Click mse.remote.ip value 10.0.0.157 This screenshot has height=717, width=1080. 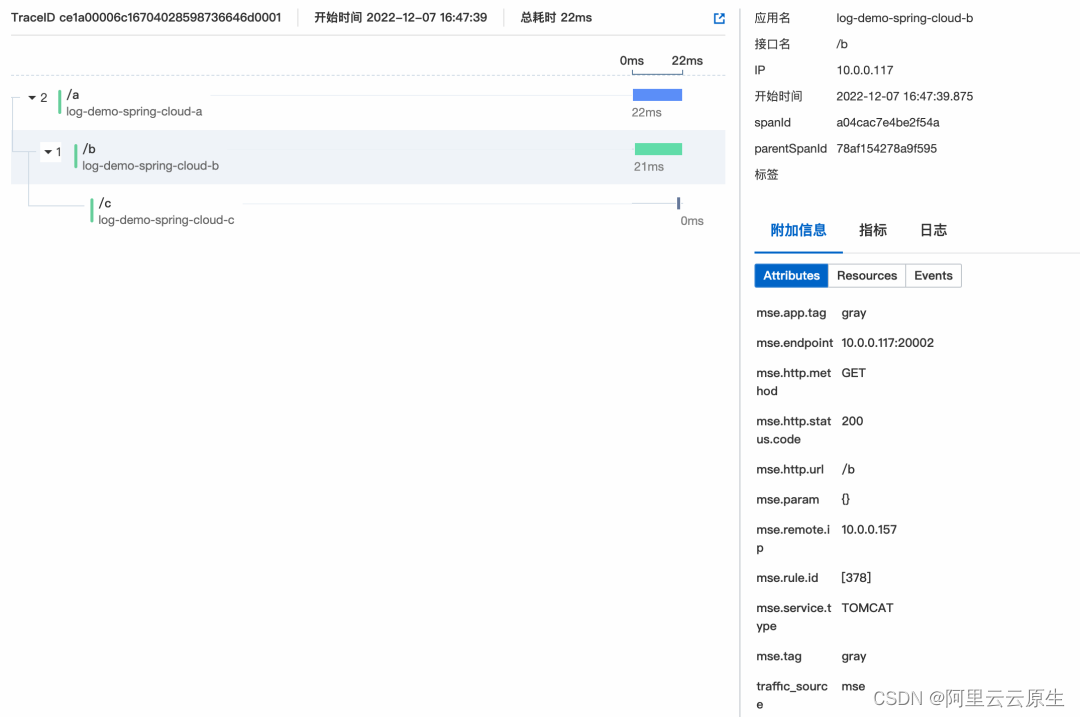[x=869, y=530]
